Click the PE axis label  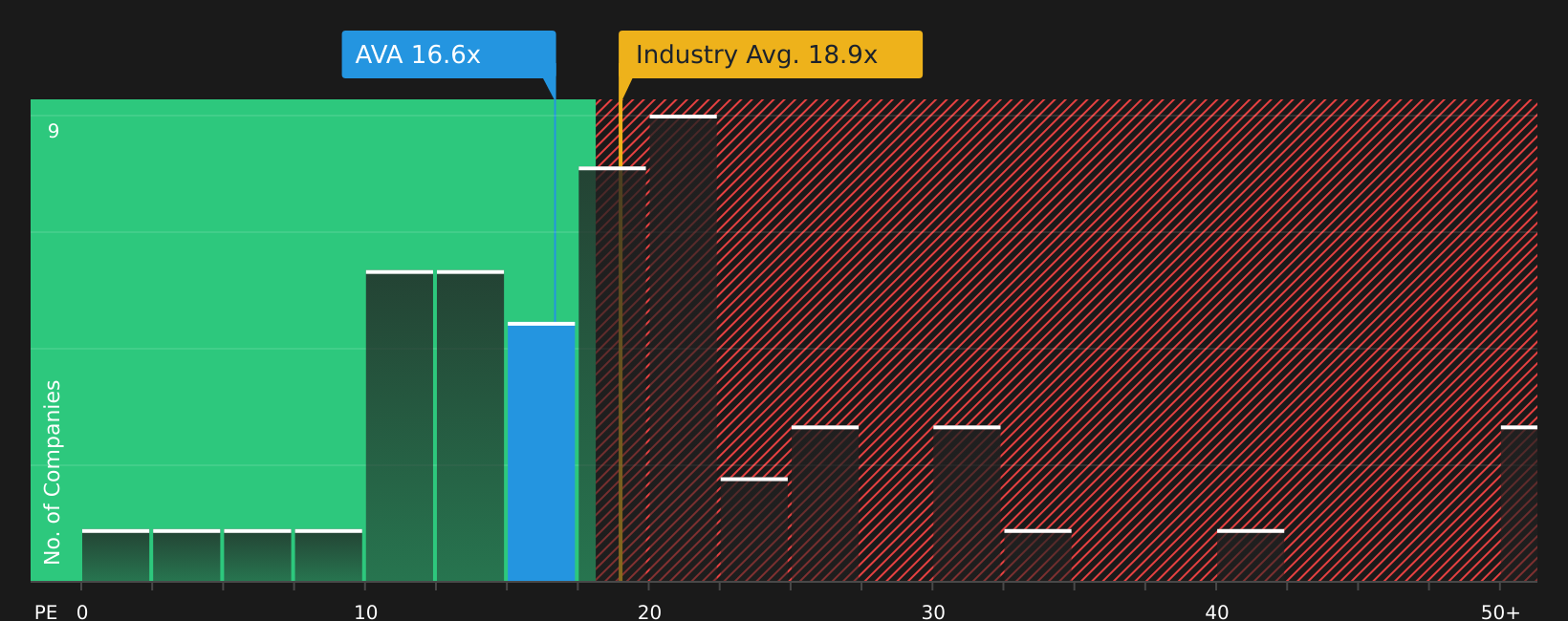click(x=46, y=612)
